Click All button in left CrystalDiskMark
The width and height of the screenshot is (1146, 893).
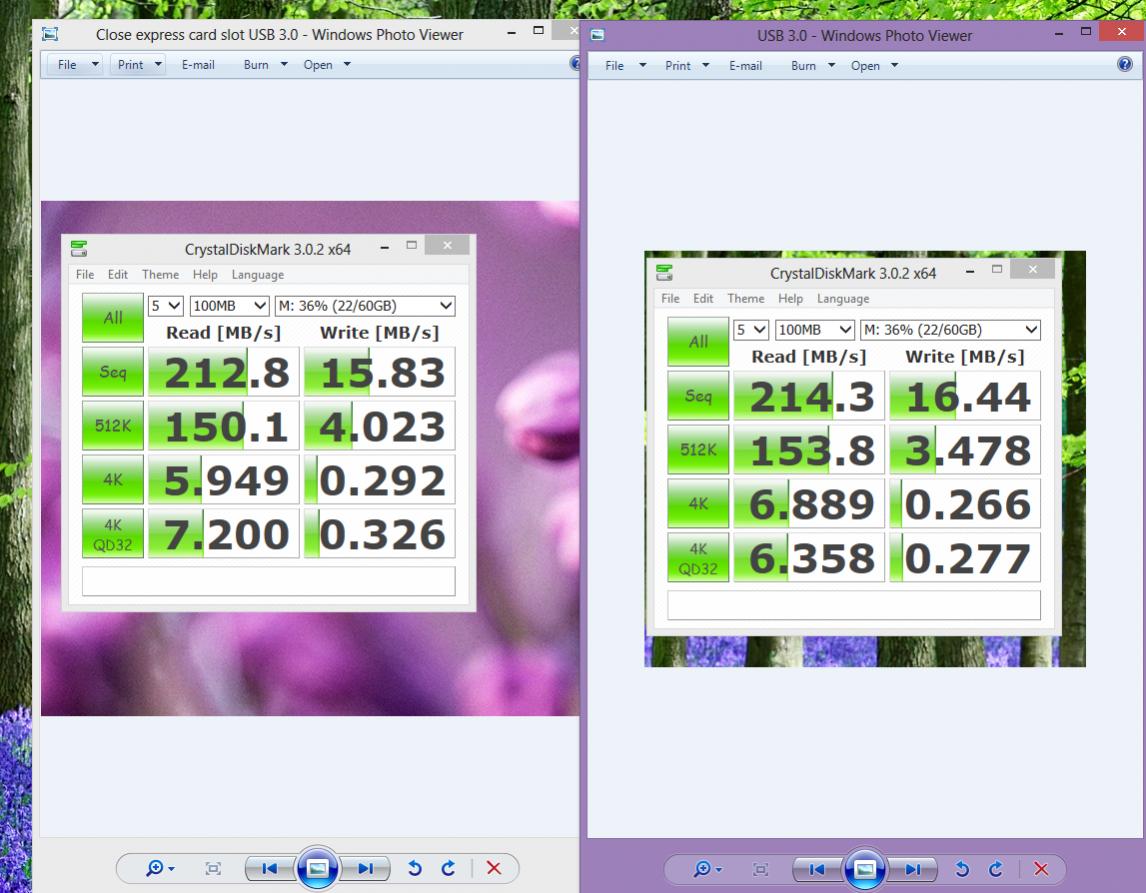click(x=113, y=318)
